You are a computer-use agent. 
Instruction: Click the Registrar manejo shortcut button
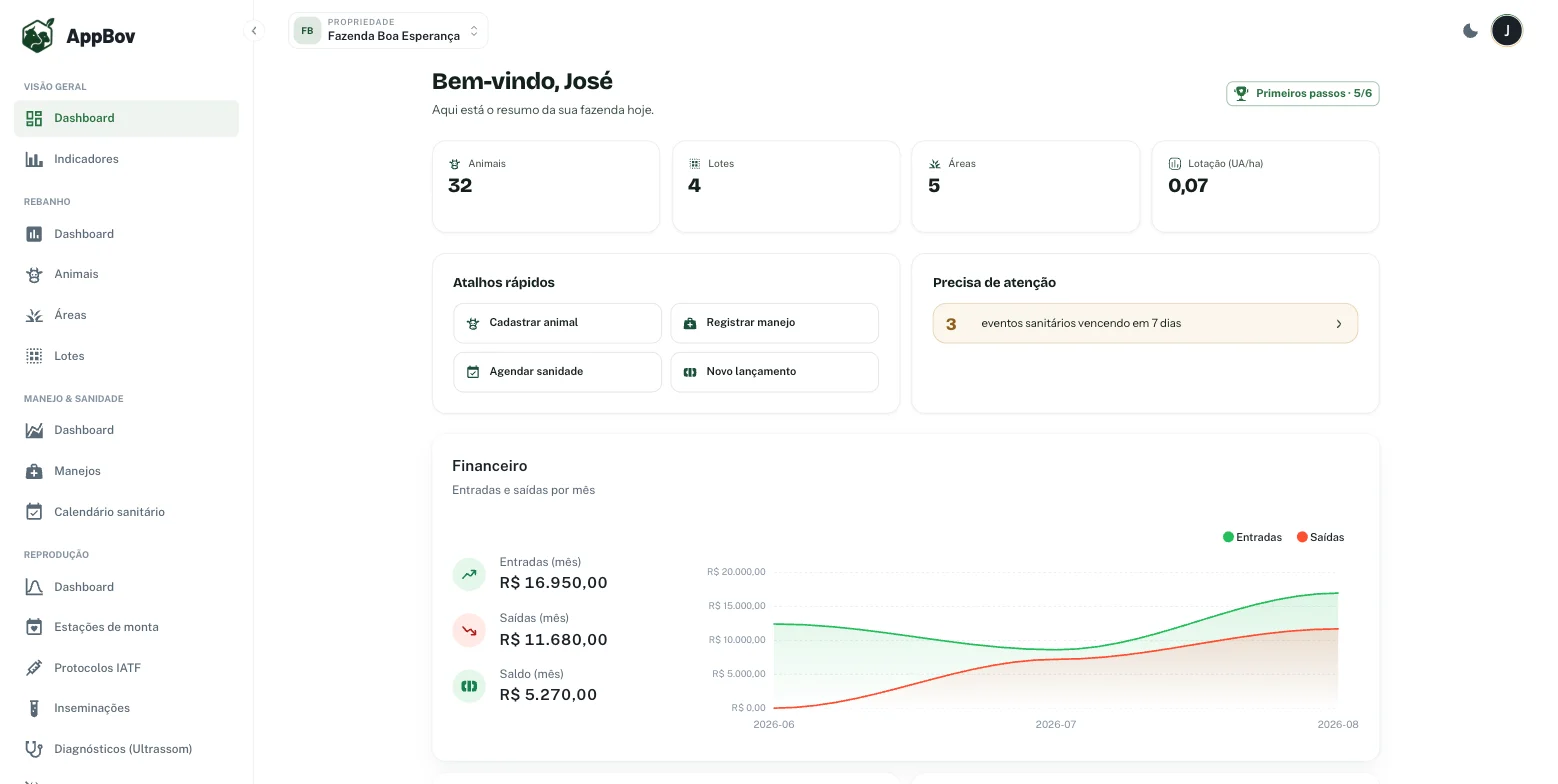(774, 323)
